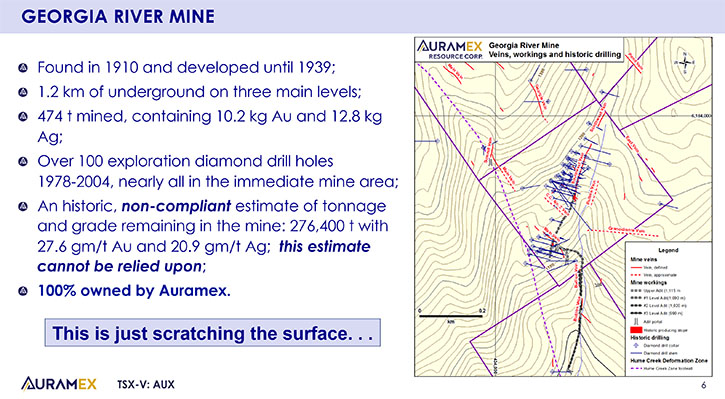
Task: Click the red historic producing stope swatch
Action: (x=636, y=330)
